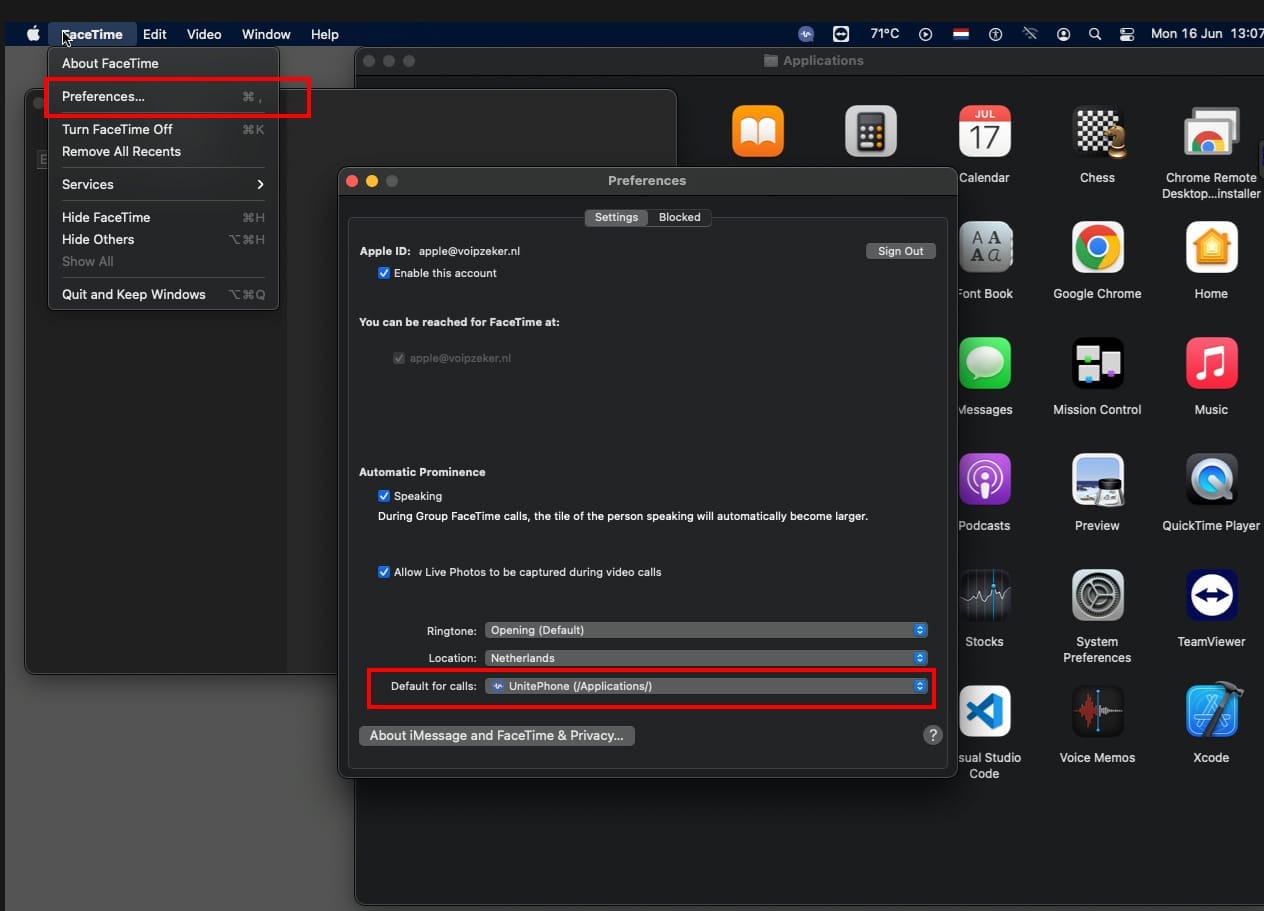Open the Books app in Applications
The width and height of the screenshot is (1264, 911).
[x=758, y=131]
